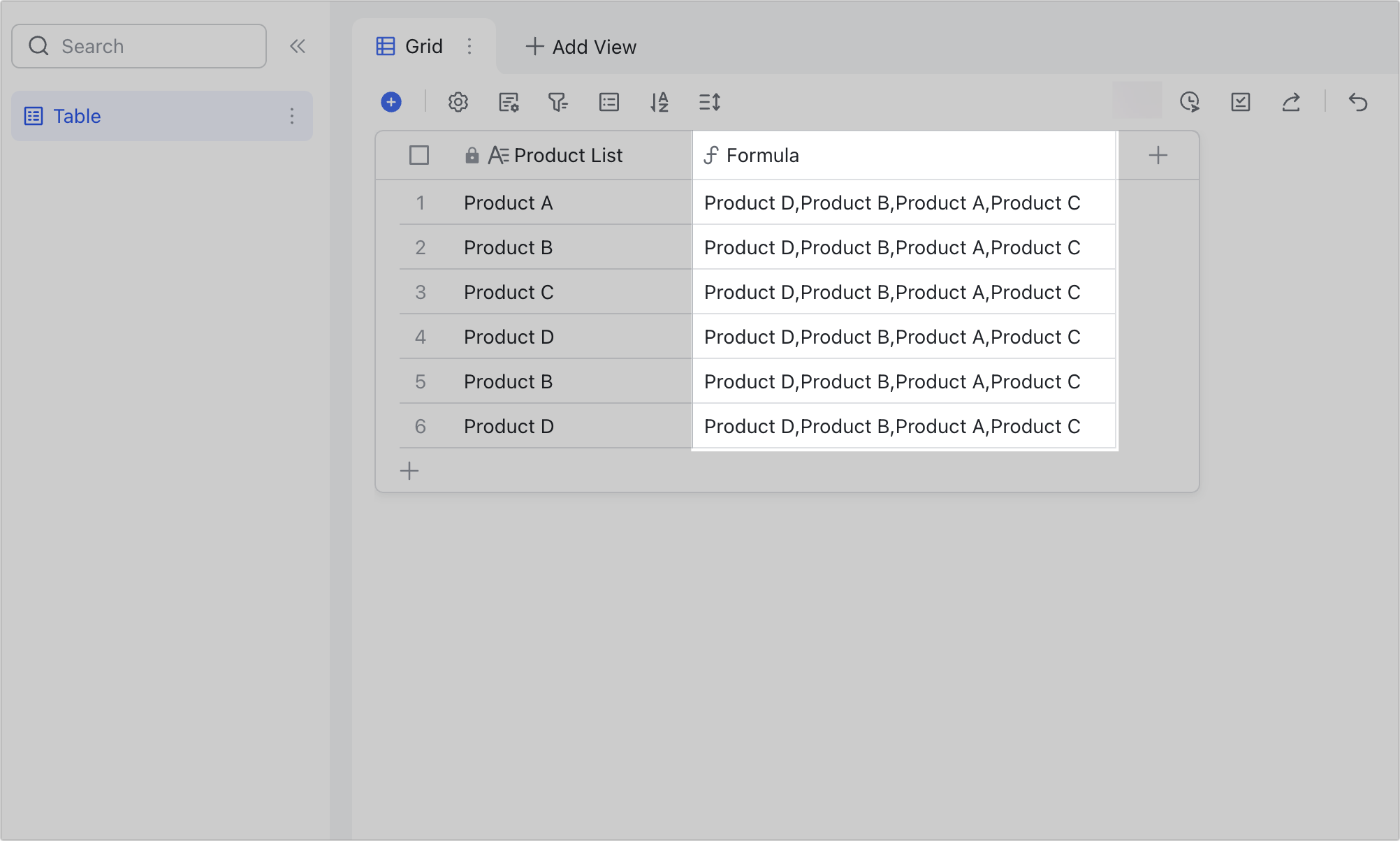Image resolution: width=1400 pixels, height=841 pixels.
Task: Click the search magnifier icon
Action: (38, 46)
